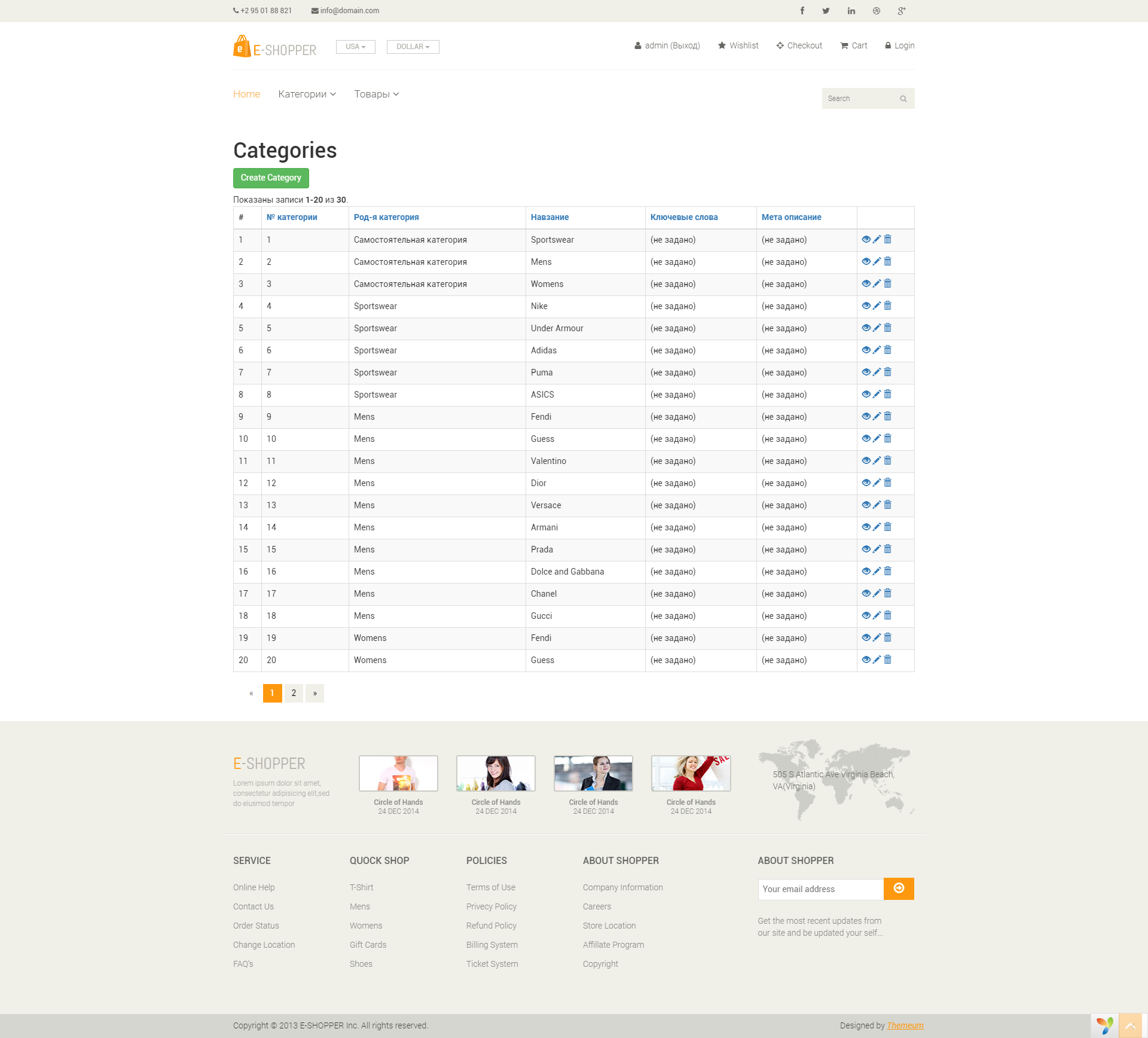Click the Your email address field
The width and height of the screenshot is (1148, 1038).
click(x=820, y=889)
